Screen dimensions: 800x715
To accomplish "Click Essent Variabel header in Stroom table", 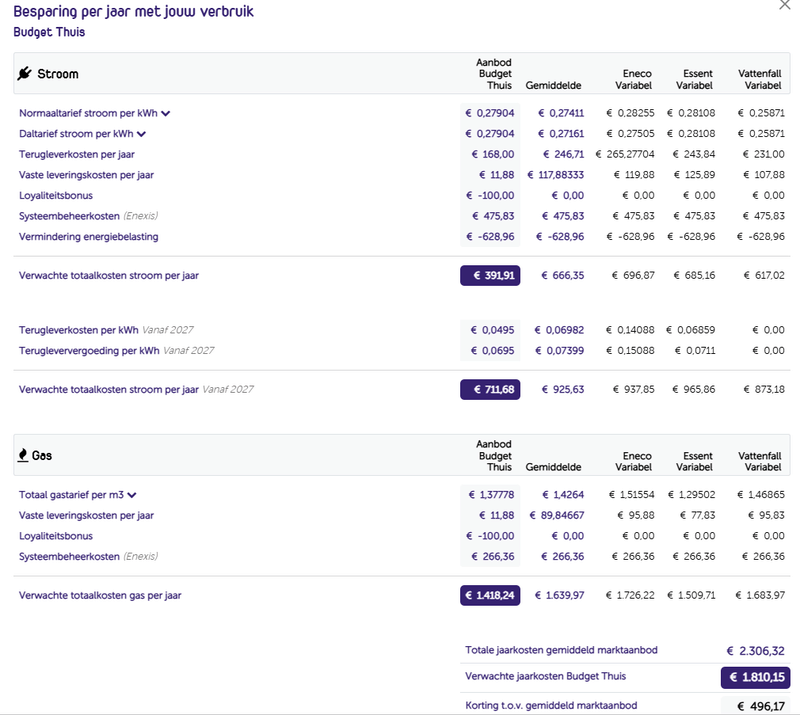I will click(694, 80).
